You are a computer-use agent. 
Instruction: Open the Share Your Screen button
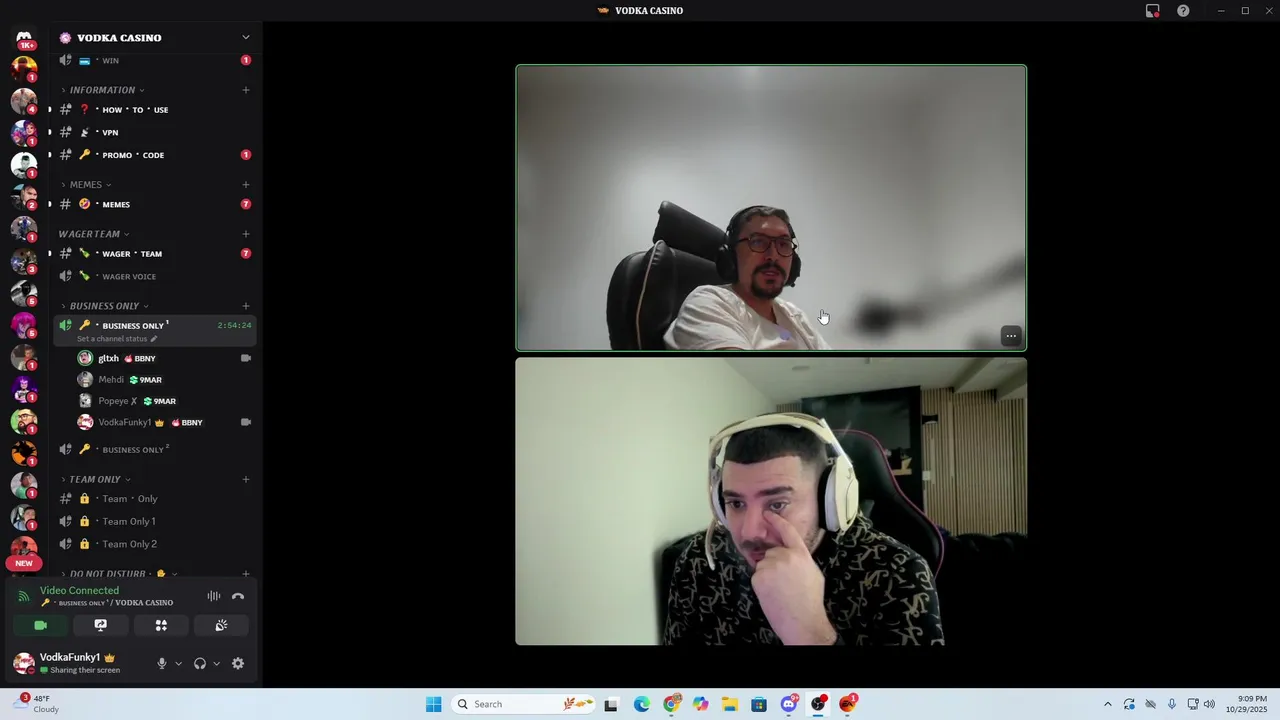101,625
